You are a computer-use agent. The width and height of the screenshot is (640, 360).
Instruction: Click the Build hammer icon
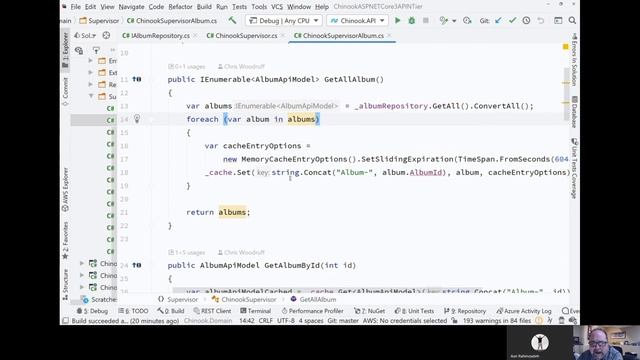click(x=232, y=20)
